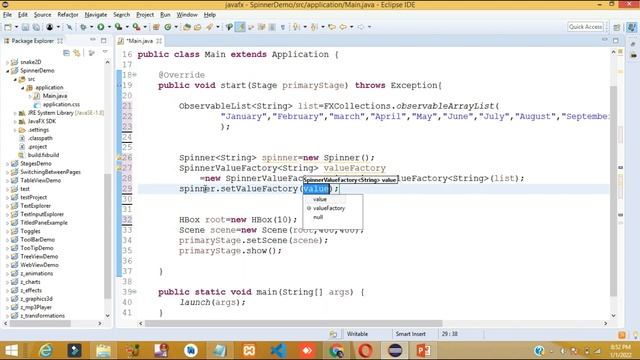The height and width of the screenshot is (360, 640).
Task: Open the Debug button dropdown arrow
Action: pyautogui.click(x=91, y=27)
